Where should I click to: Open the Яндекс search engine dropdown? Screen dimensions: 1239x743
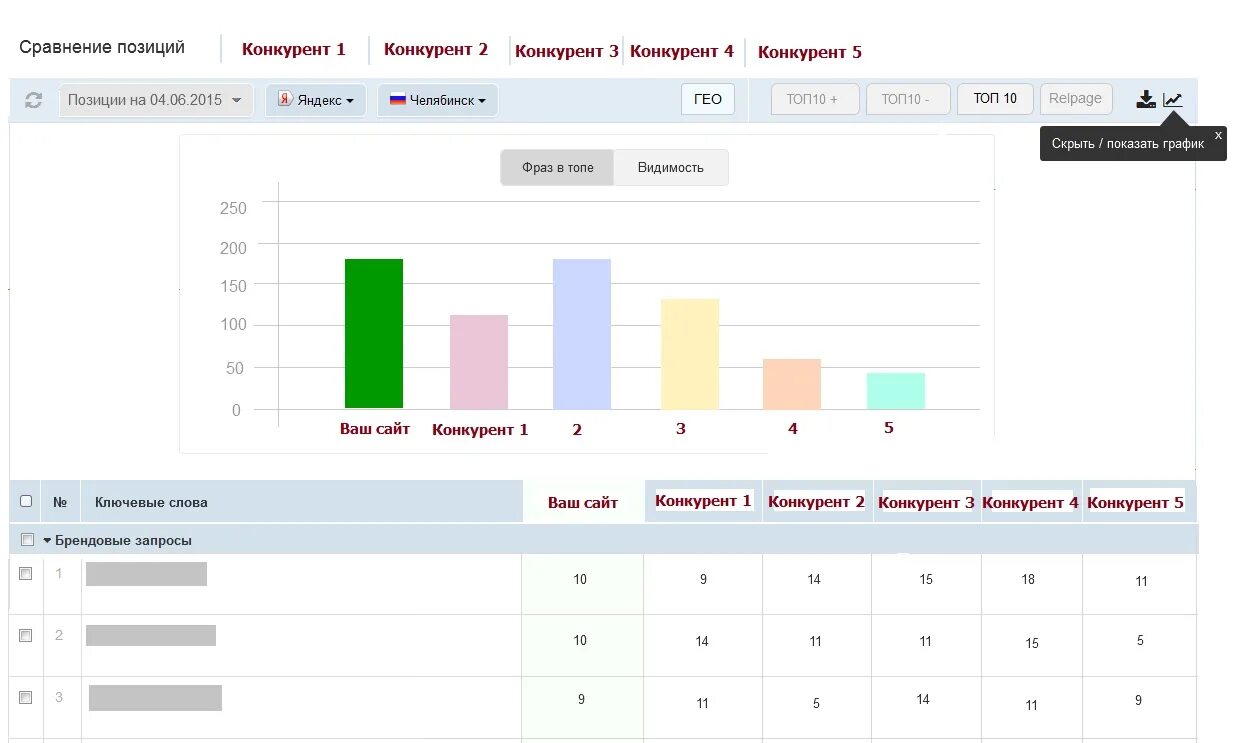coord(315,100)
